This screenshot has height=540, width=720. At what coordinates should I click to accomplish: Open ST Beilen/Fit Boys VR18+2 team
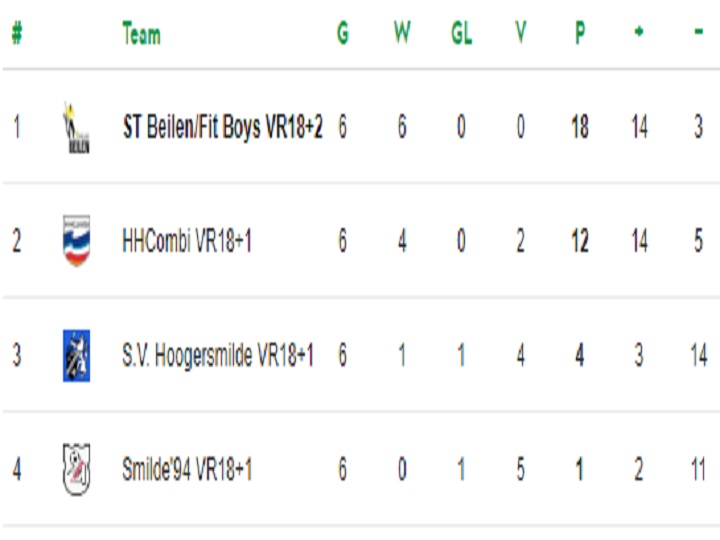click(223, 127)
